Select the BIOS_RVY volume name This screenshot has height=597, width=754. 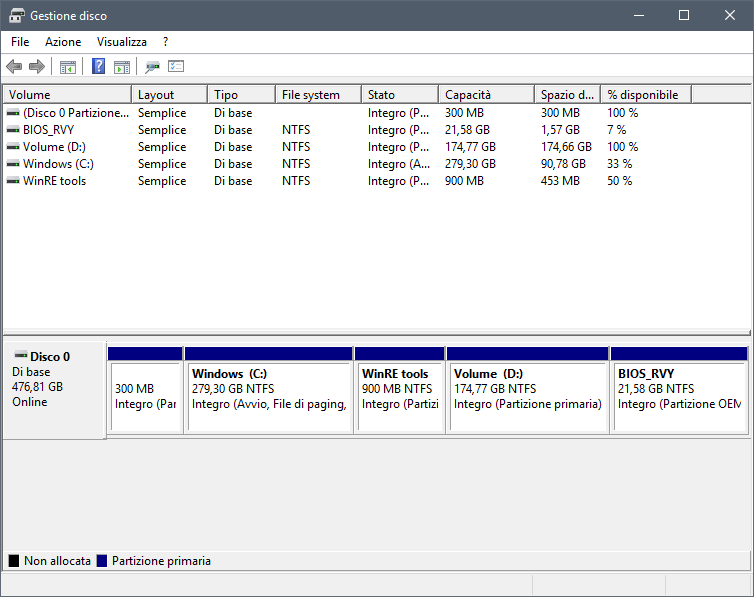(x=49, y=130)
